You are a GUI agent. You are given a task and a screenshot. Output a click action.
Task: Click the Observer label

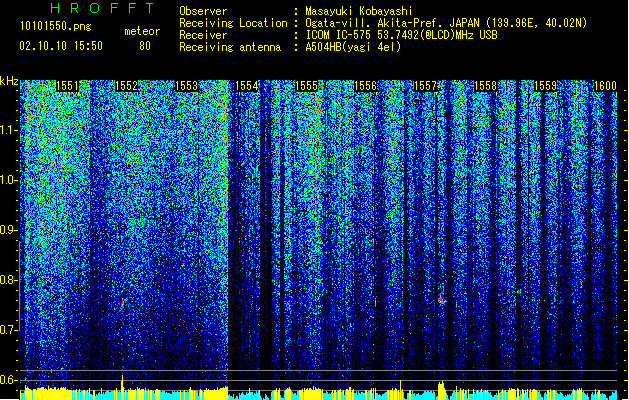pos(203,11)
